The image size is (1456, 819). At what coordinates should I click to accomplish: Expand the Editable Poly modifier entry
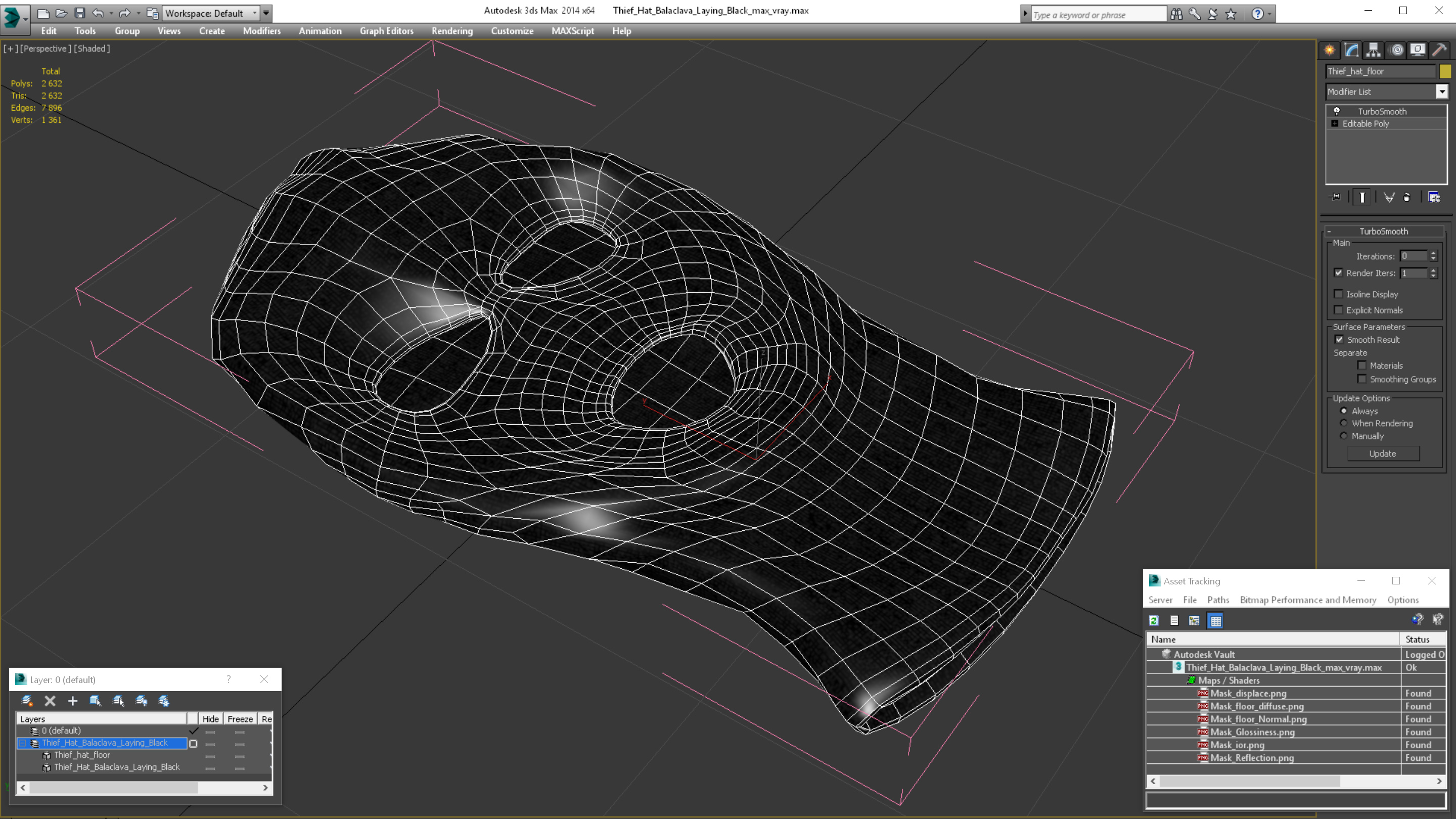point(1335,123)
